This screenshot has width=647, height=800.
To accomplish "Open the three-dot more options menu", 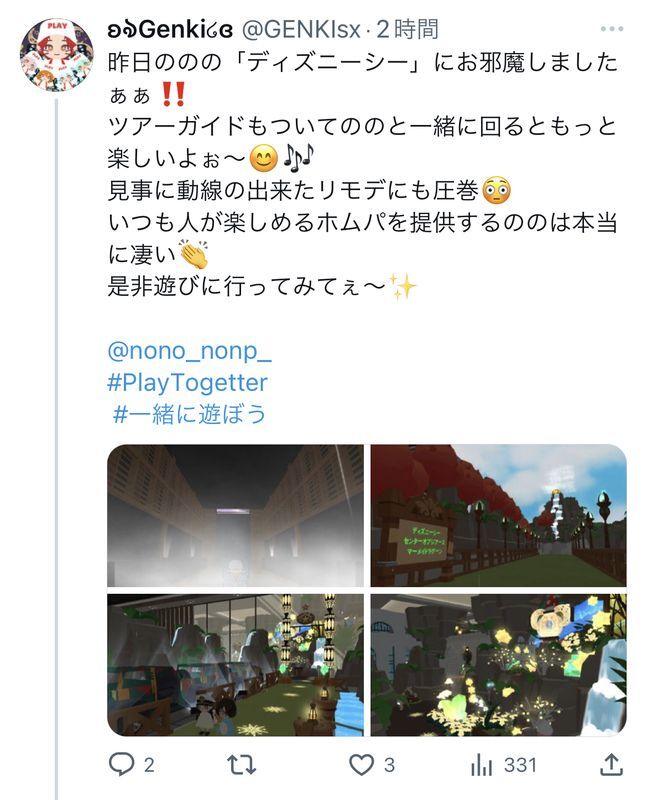I will 612,29.
